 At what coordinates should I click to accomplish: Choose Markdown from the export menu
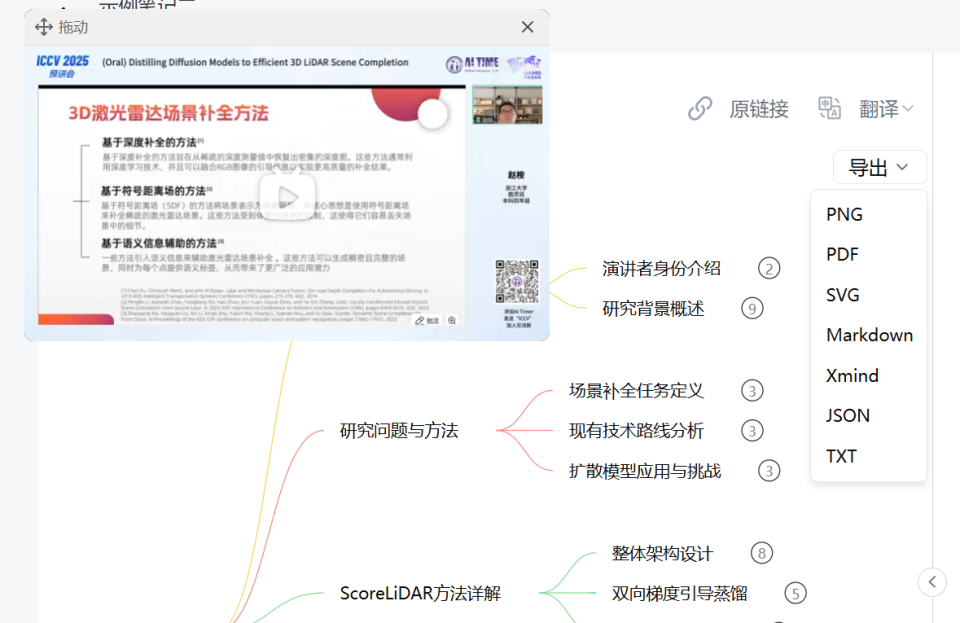point(869,335)
